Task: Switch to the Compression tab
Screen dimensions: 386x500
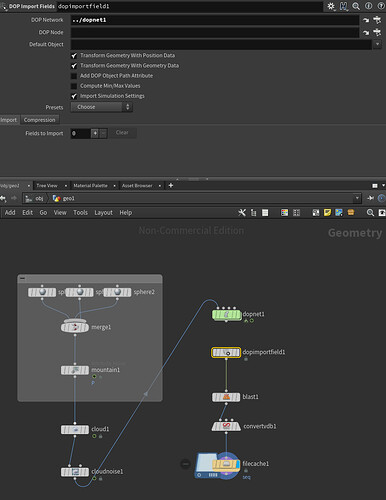Action: [39, 120]
